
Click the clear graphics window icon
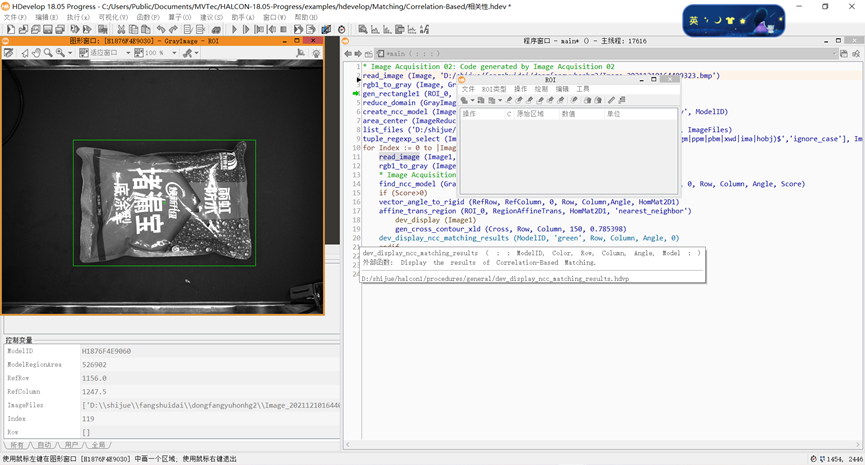(x=9, y=53)
